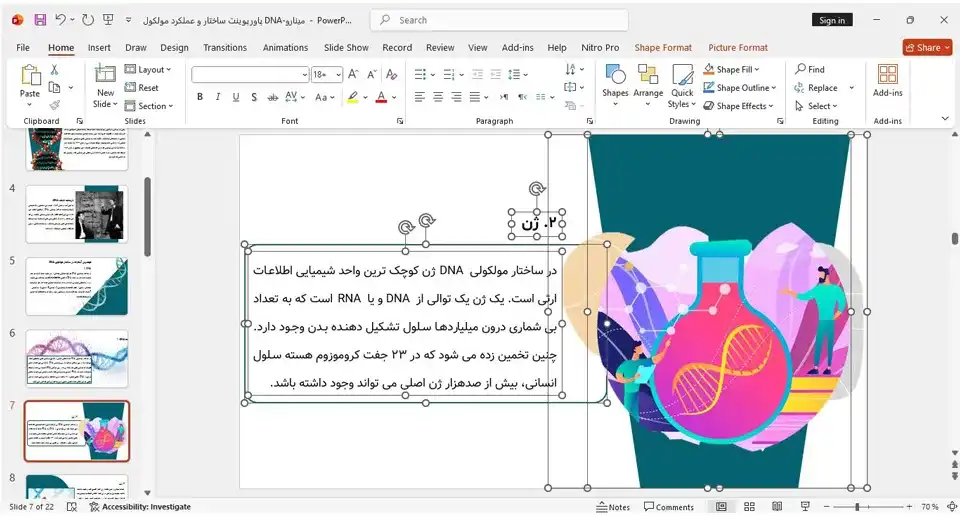Open the Add-ins store icon
This screenshot has height=516, width=960.
point(887,81)
